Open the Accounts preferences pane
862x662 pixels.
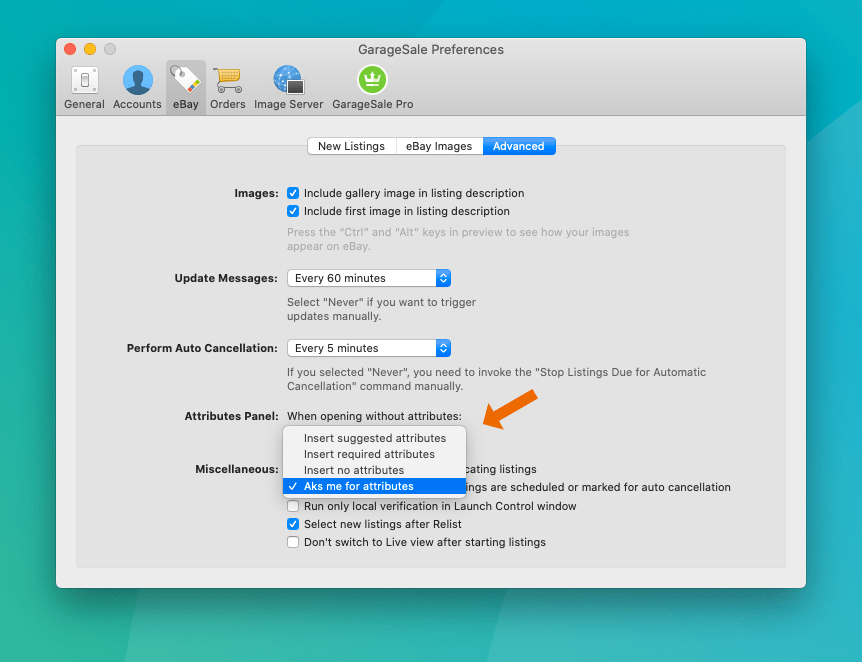tap(137, 88)
